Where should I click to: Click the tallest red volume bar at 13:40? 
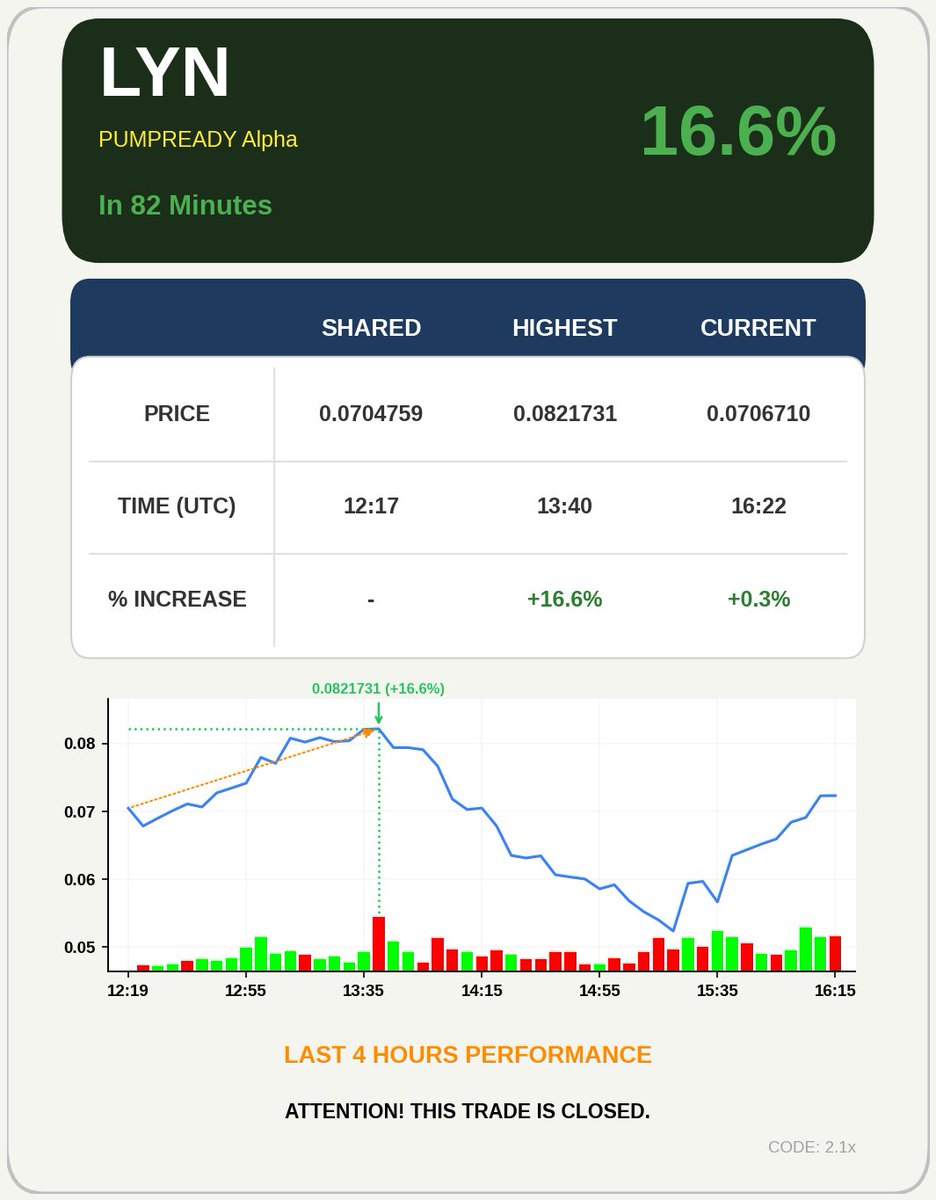(x=379, y=944)
